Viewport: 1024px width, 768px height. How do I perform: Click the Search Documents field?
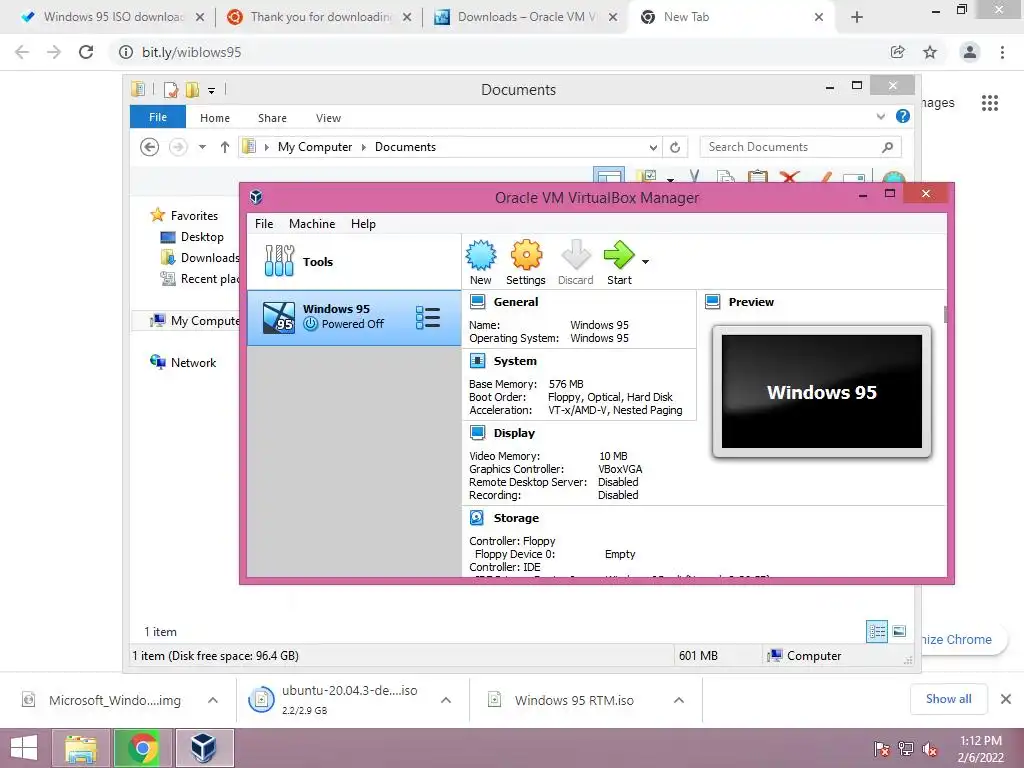(x=800, y=147)
